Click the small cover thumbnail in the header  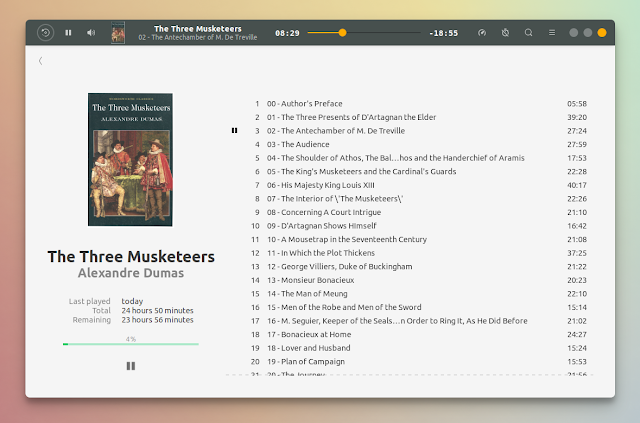pyautogui.click(x=118, y=33)
